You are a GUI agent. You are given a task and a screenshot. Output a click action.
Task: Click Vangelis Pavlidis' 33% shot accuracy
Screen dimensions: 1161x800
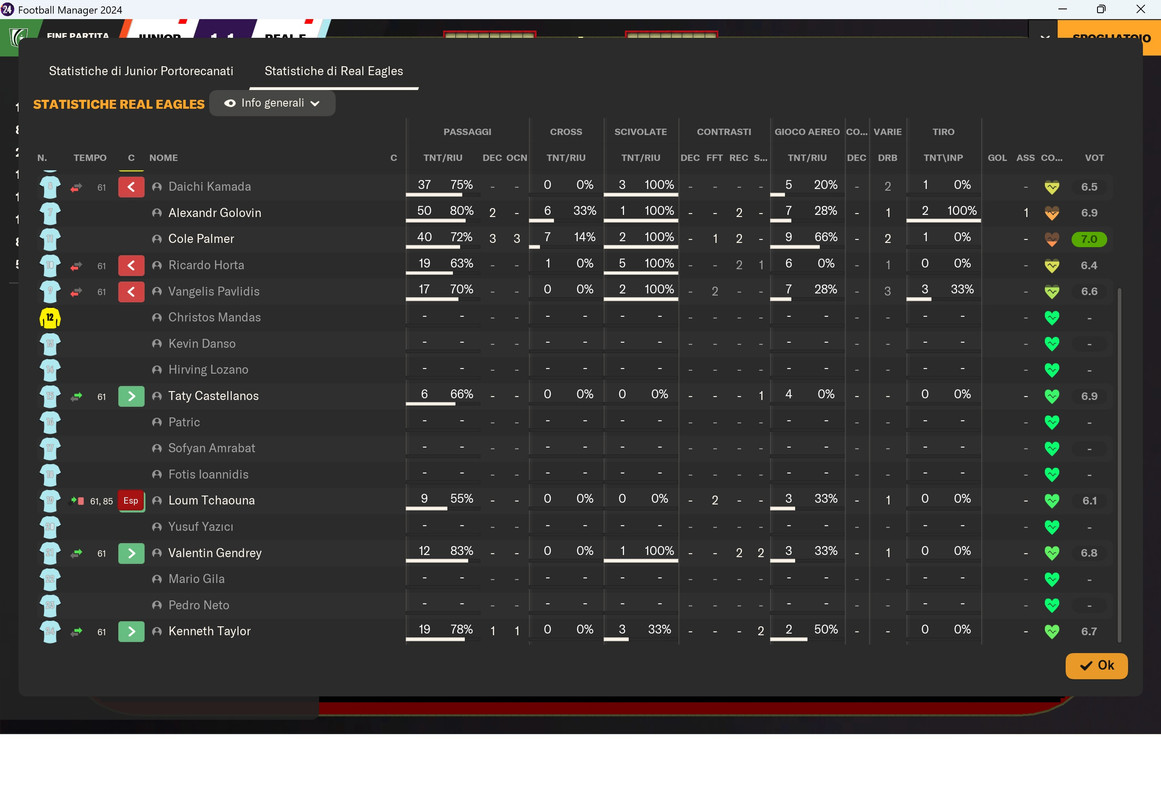point(962,290)
